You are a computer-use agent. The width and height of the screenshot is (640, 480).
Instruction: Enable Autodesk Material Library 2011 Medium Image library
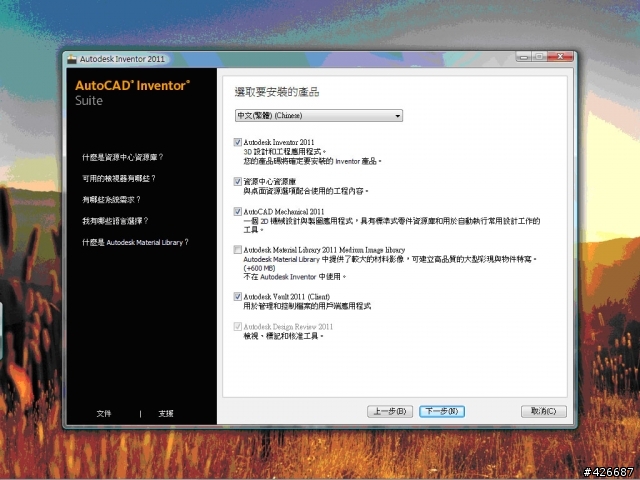(238, 249)
